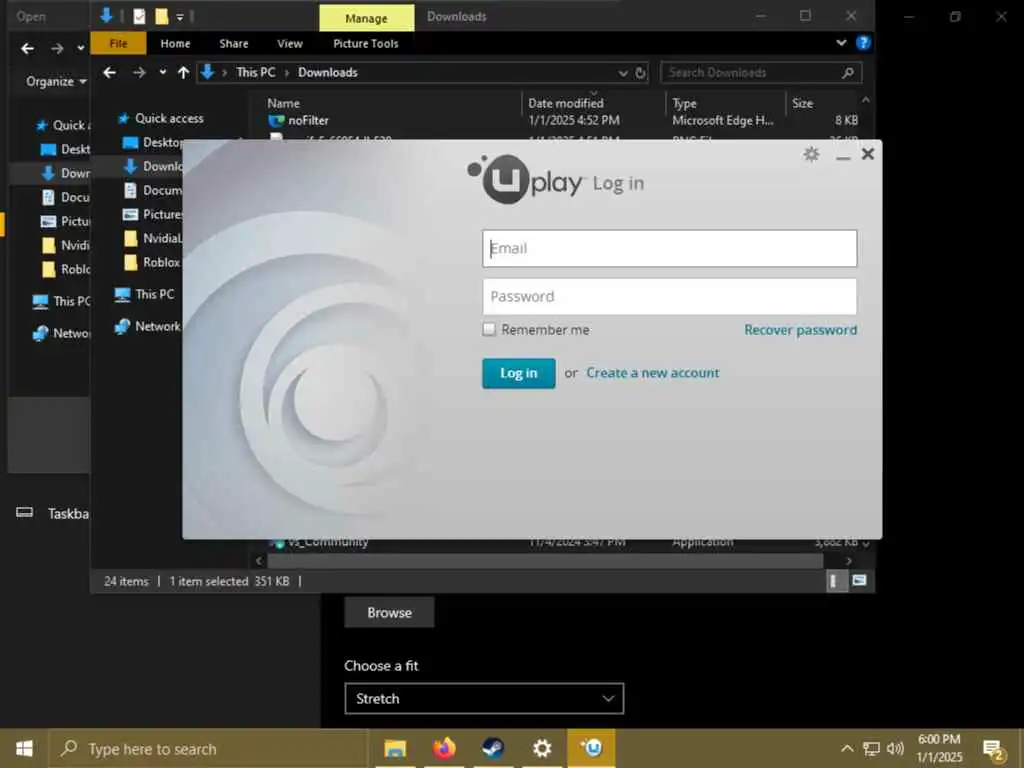
Task: Go up one folder level in Explorer
Action: pos(184,72)
